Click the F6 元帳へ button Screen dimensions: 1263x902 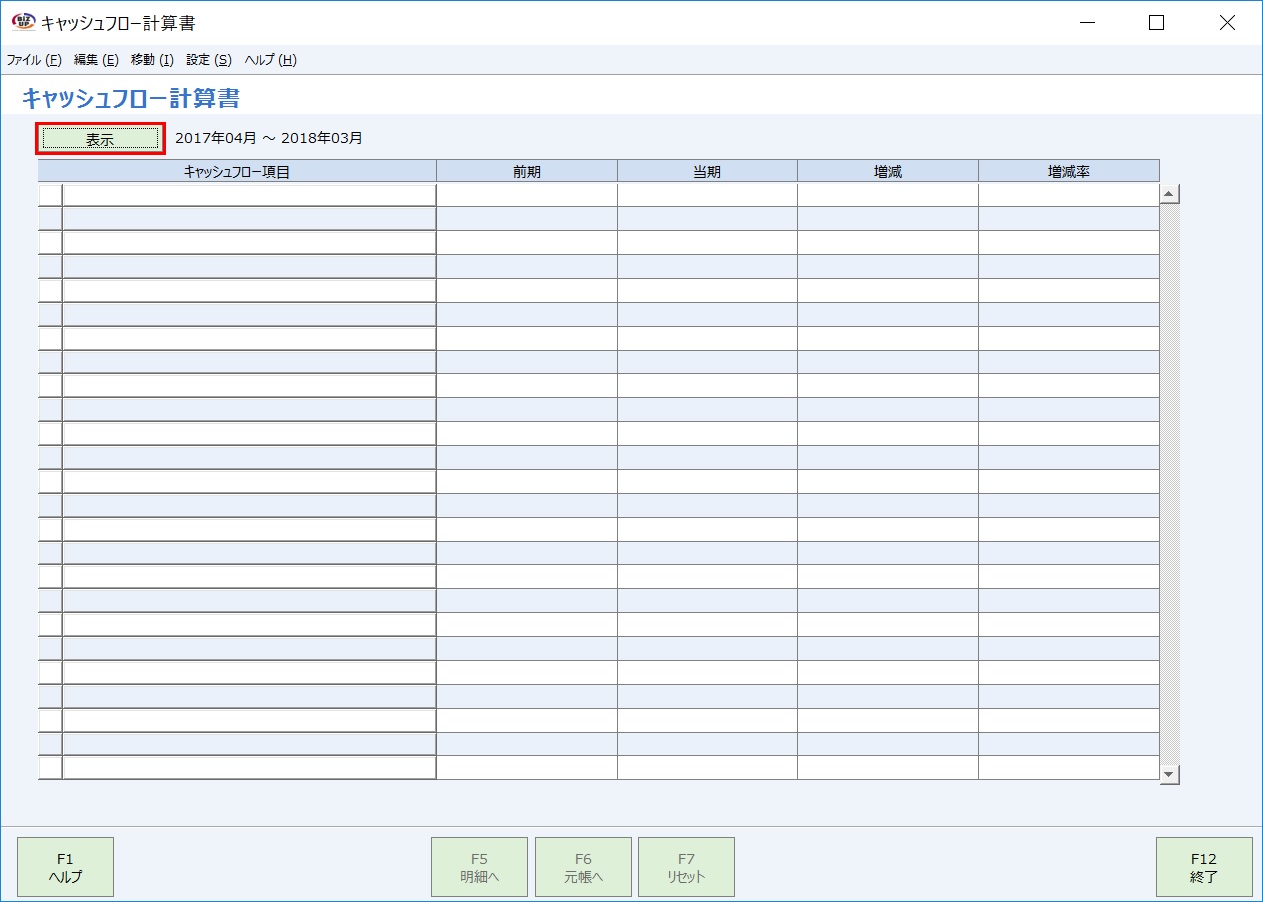(583, 867)
